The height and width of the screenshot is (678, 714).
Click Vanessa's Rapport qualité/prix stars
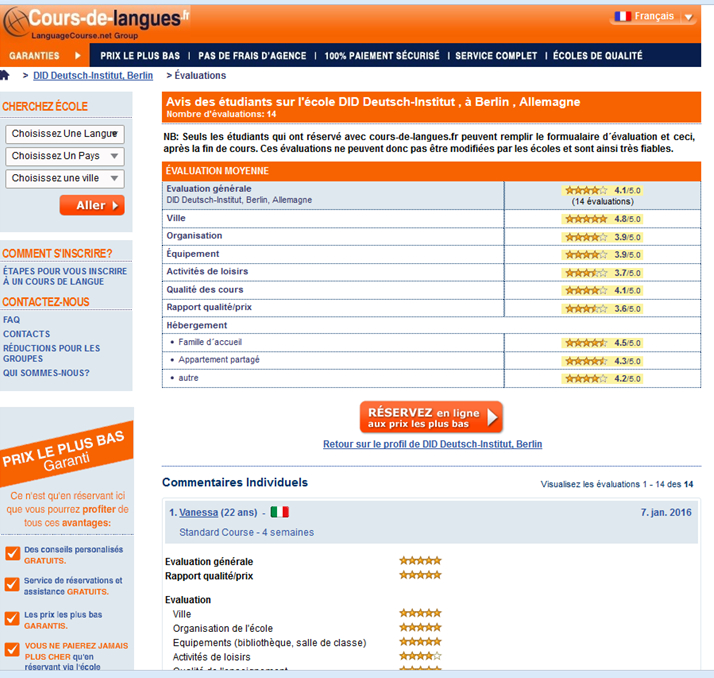pyautogui.click(x=420, y=575)
